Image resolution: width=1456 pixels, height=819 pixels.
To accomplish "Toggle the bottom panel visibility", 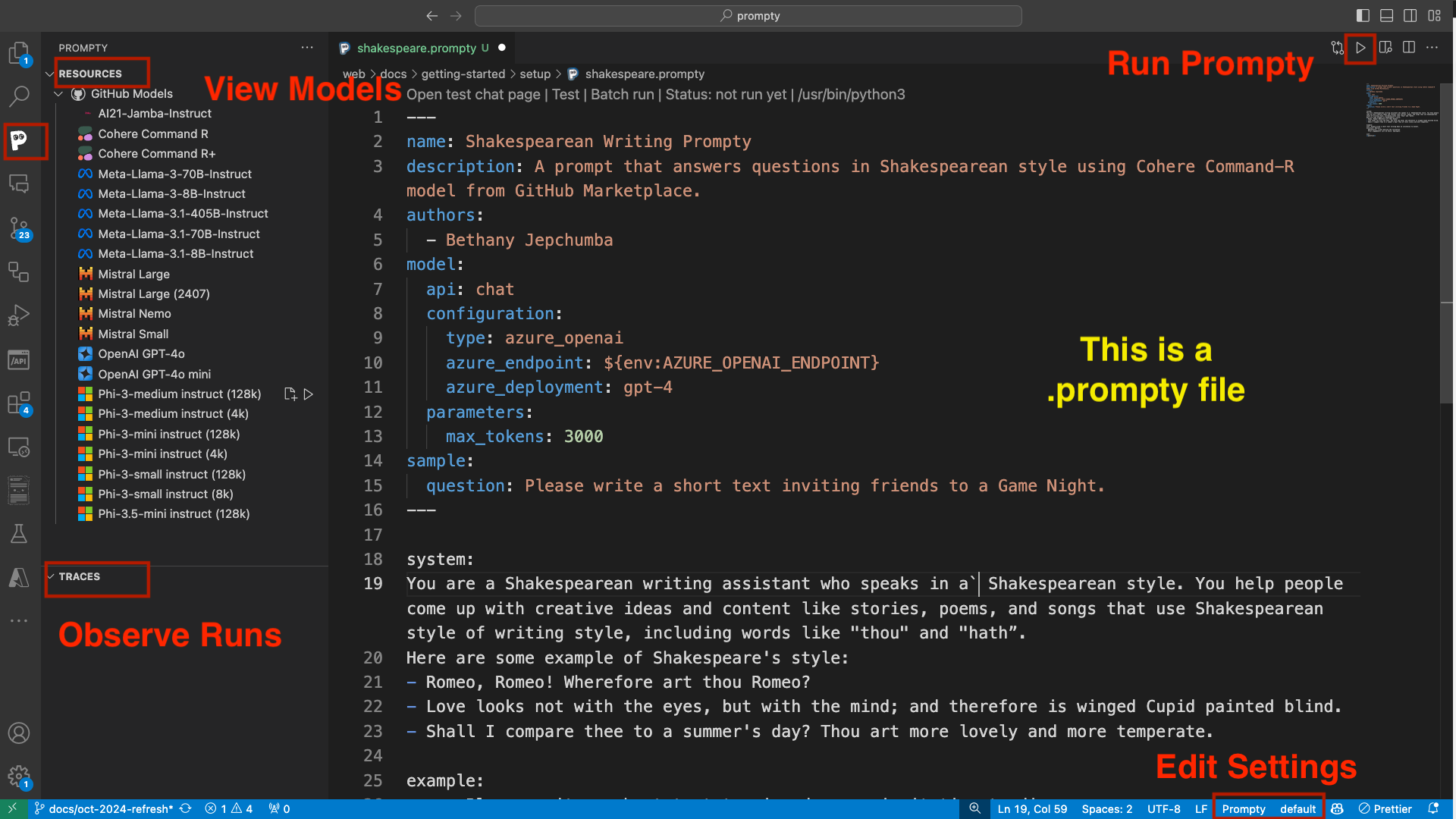I will coord(1386,15).
